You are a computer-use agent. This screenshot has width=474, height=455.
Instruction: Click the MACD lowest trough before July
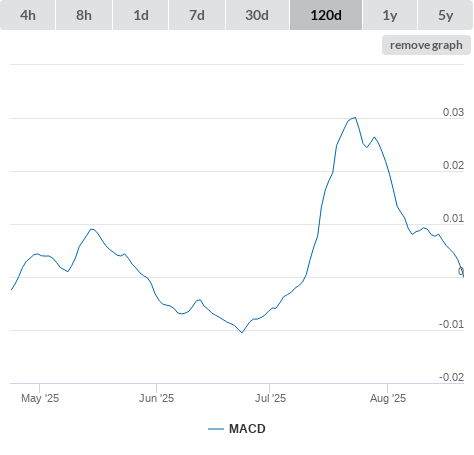[242, 332]
